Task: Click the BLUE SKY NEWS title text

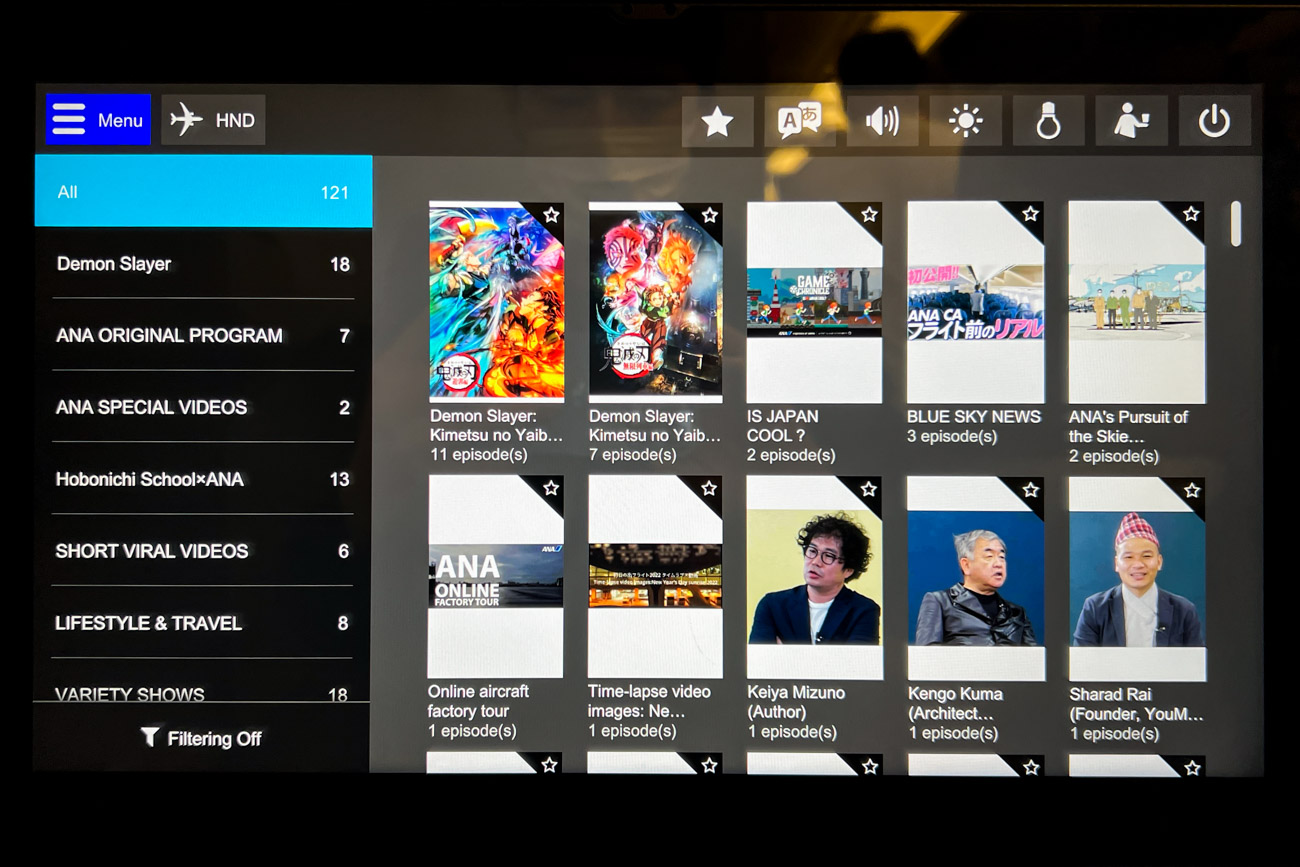Action: (974, 417)
